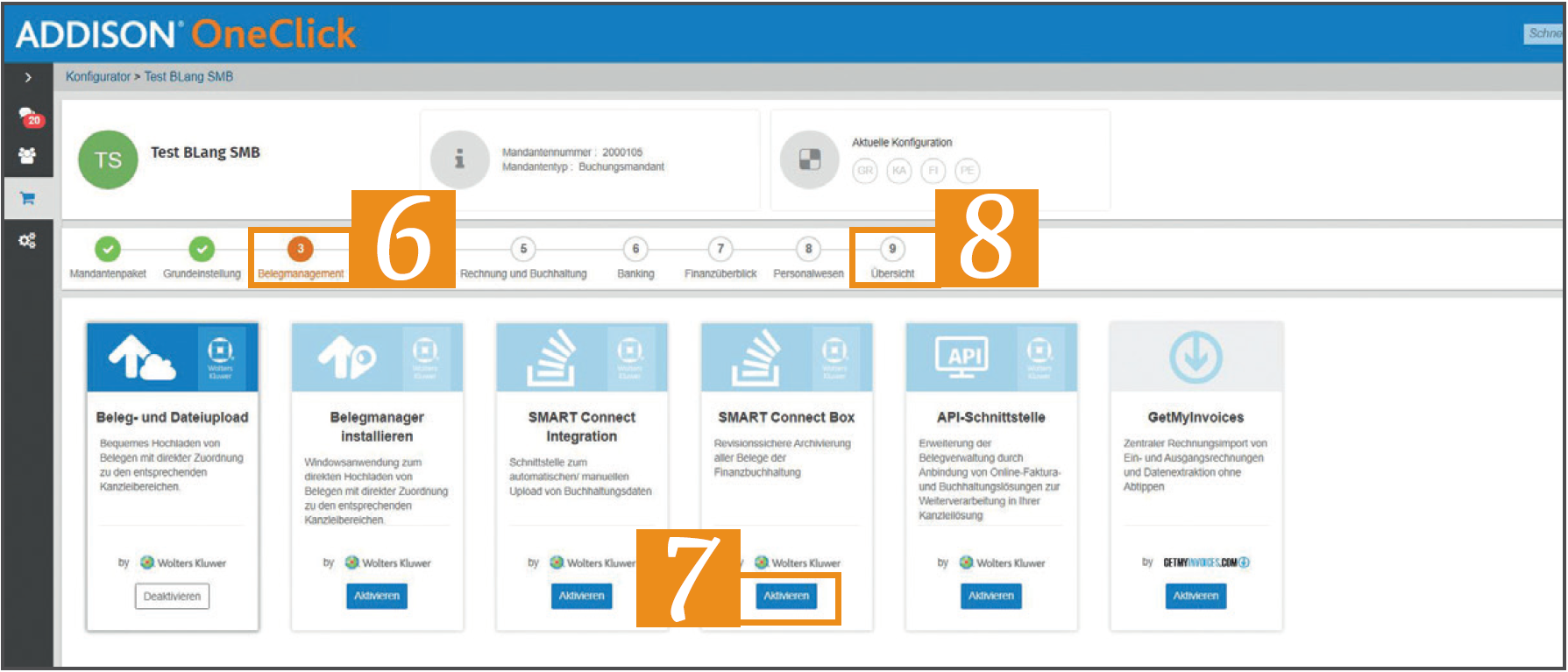Screen dimensions: 1568x672
Task: Click the info icon next to Mandantennummer
Action: coord(459,159)
